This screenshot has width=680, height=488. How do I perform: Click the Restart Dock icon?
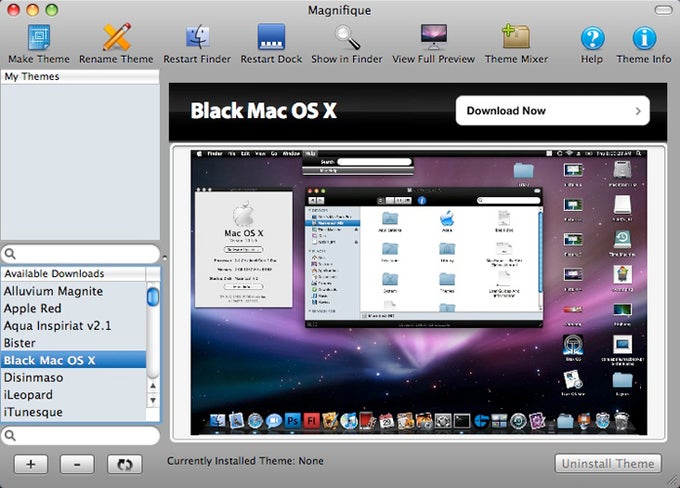click(x=271, y=44)
